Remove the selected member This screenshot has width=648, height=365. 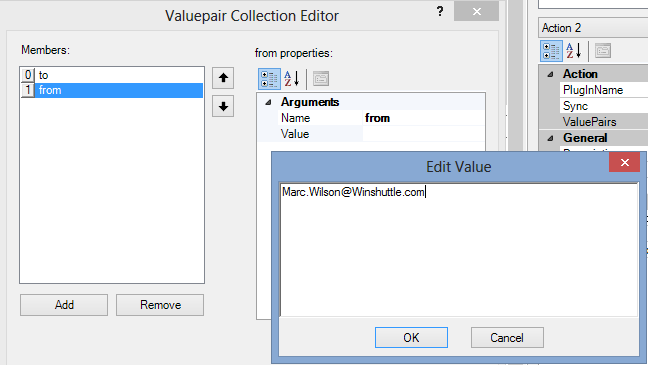click(160, 305)
